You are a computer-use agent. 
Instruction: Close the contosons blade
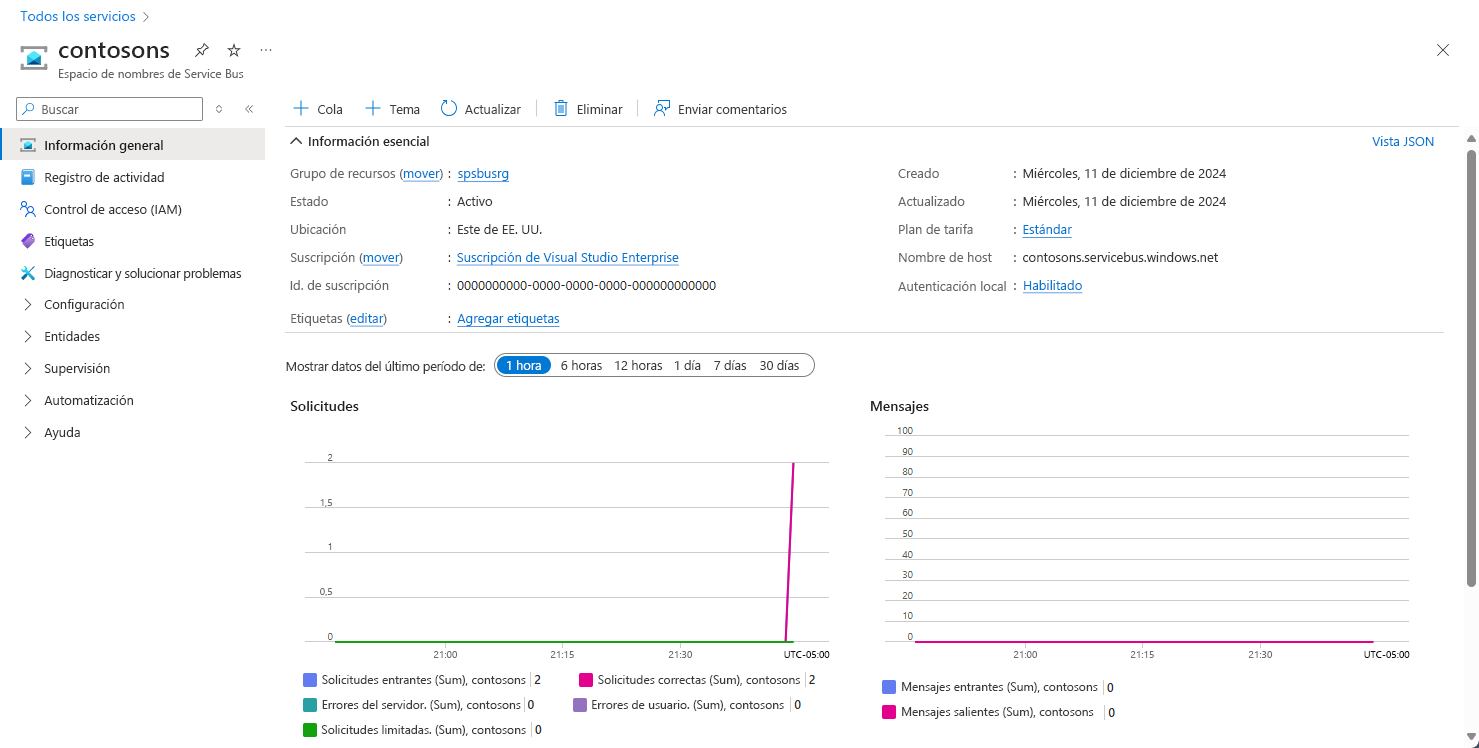(x=1443, y=50)
